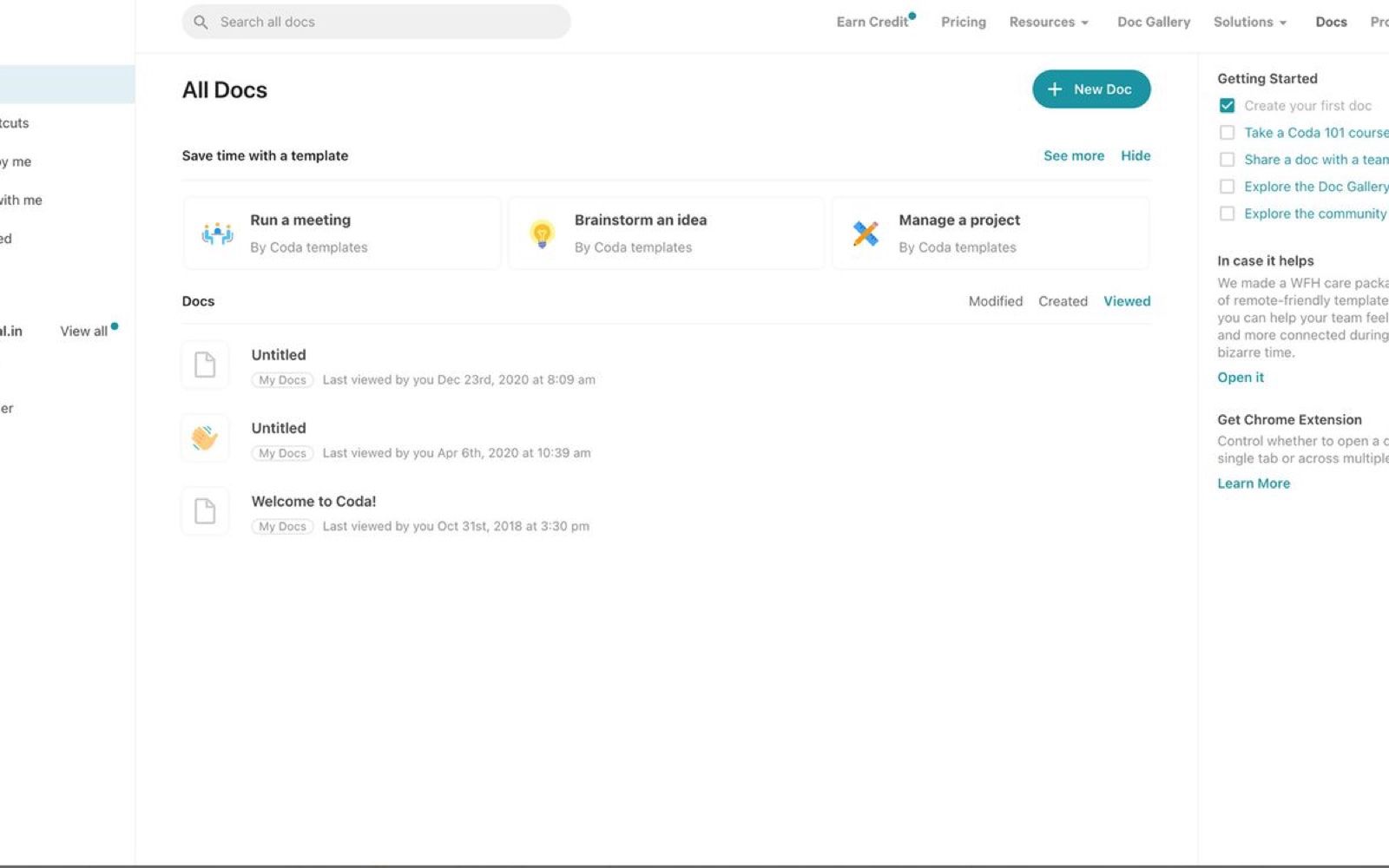The width and height of the screenshot is (1389, 868).
Task: Open the Manage a project template card
Action: [x=991, y=233]
